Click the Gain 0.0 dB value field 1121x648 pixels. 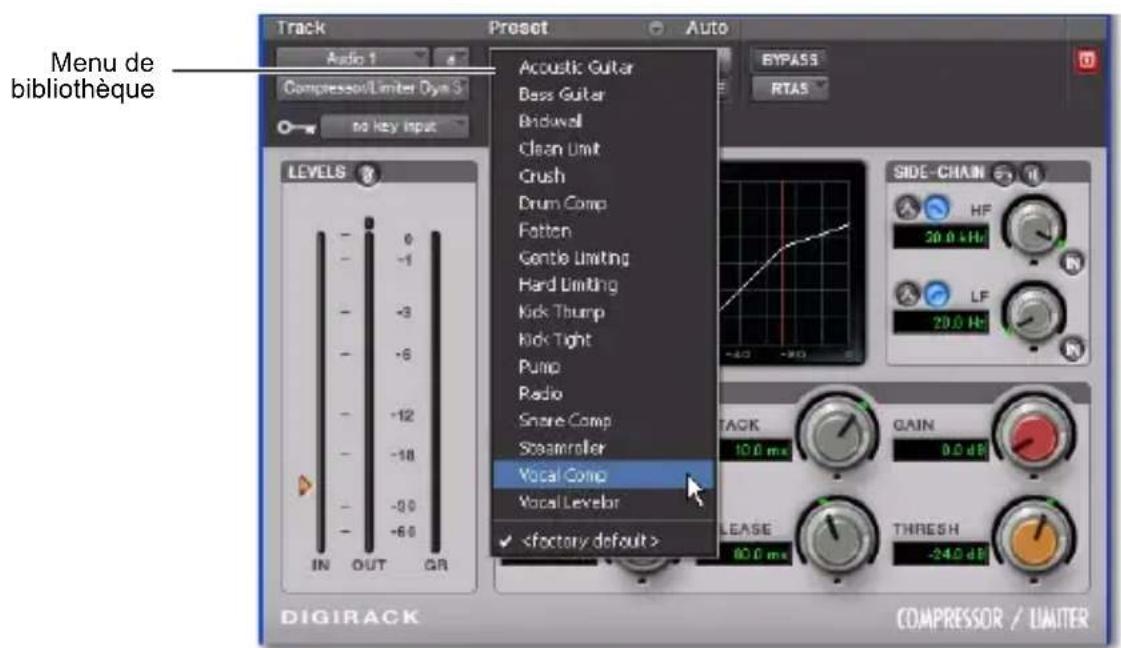click(941, 450)
